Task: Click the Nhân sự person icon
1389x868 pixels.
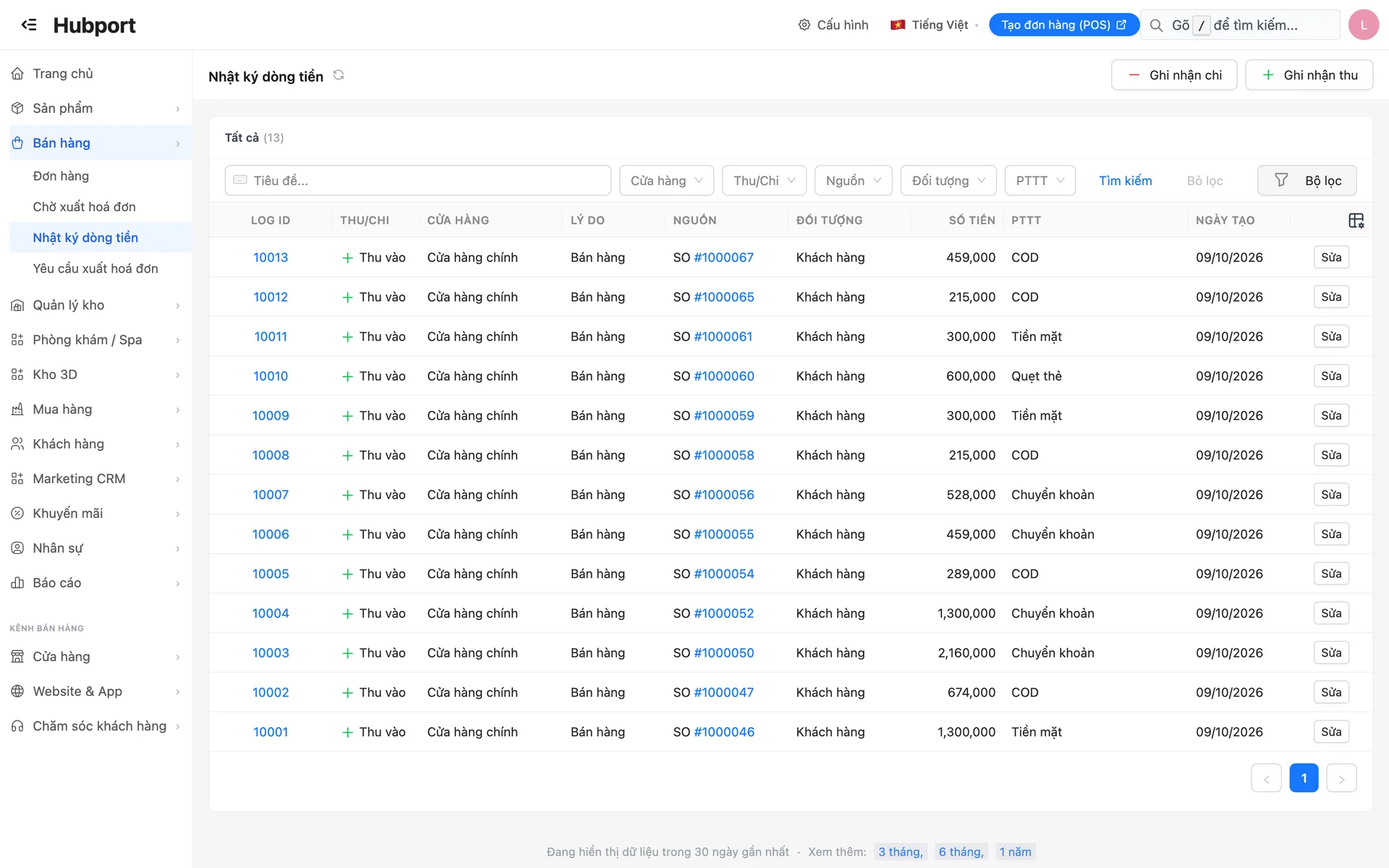Action: (x=17, y=548)
